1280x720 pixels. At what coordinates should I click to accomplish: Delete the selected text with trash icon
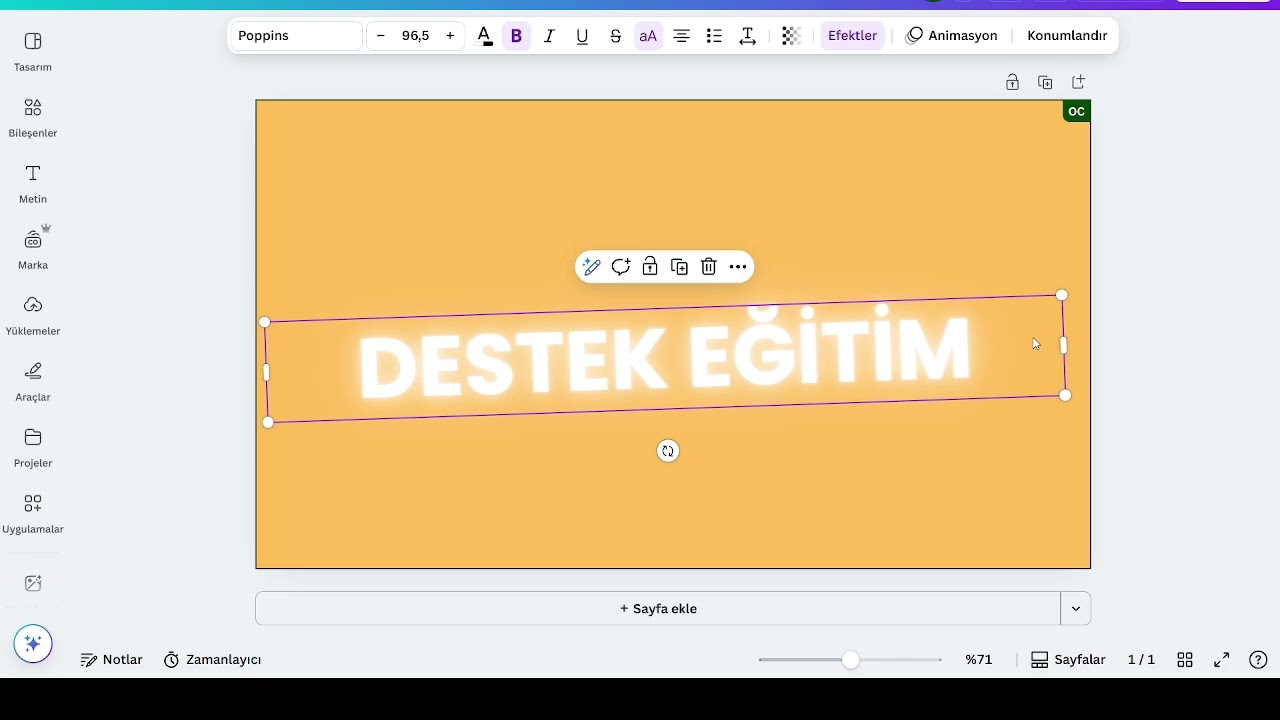[x=709, y=267]
